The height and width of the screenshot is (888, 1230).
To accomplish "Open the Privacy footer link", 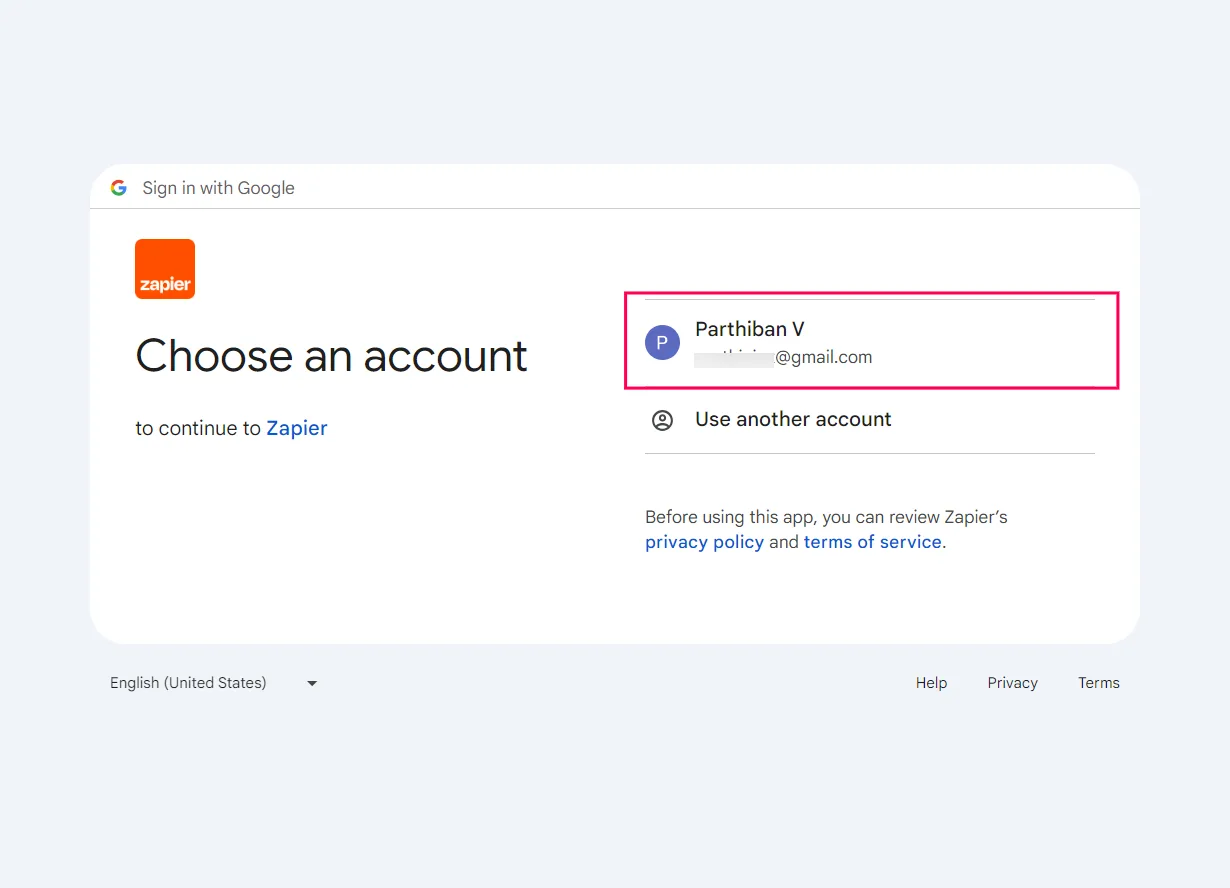I will point(1012,683).
